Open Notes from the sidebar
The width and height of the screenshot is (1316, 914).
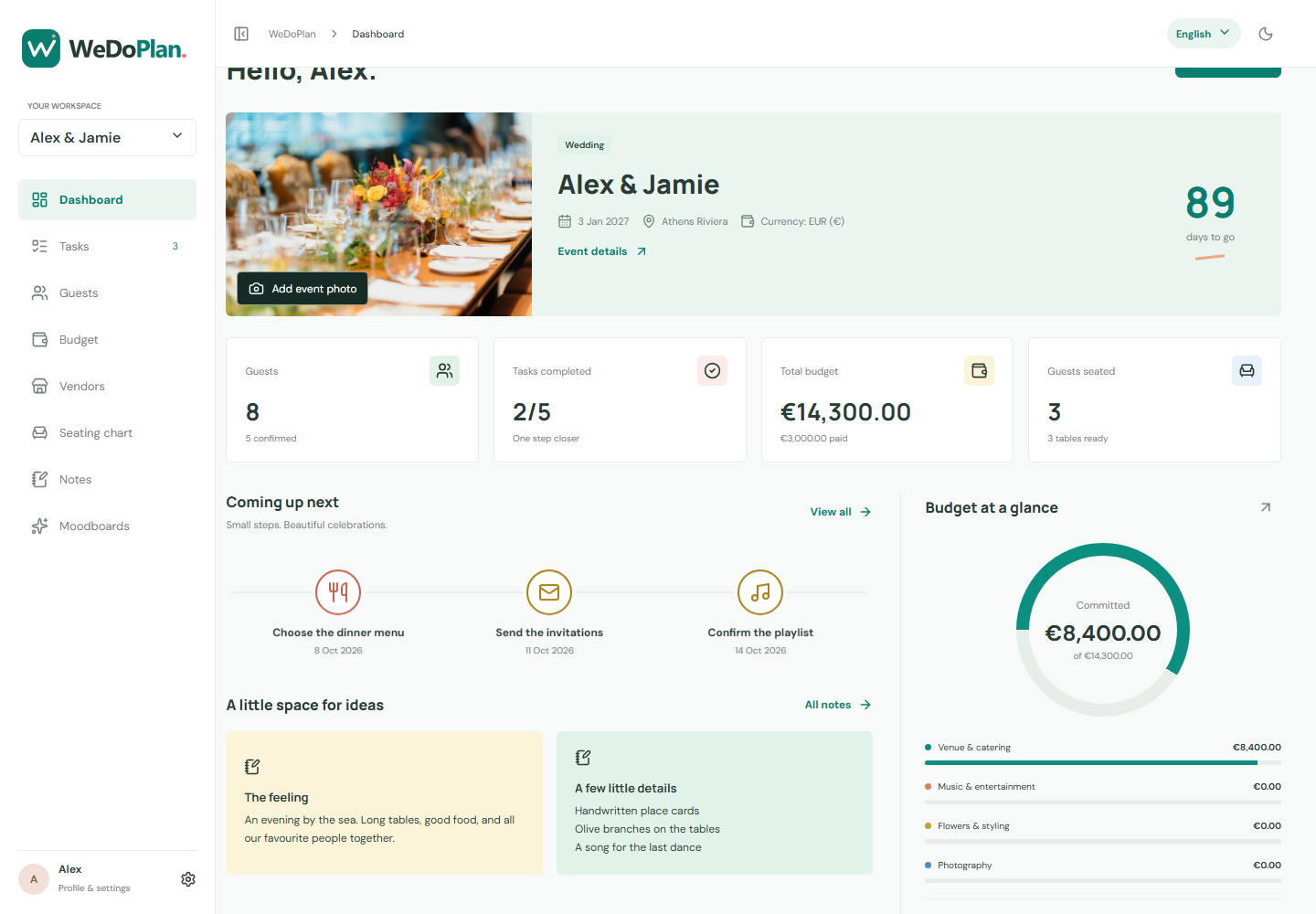[107, 479]
